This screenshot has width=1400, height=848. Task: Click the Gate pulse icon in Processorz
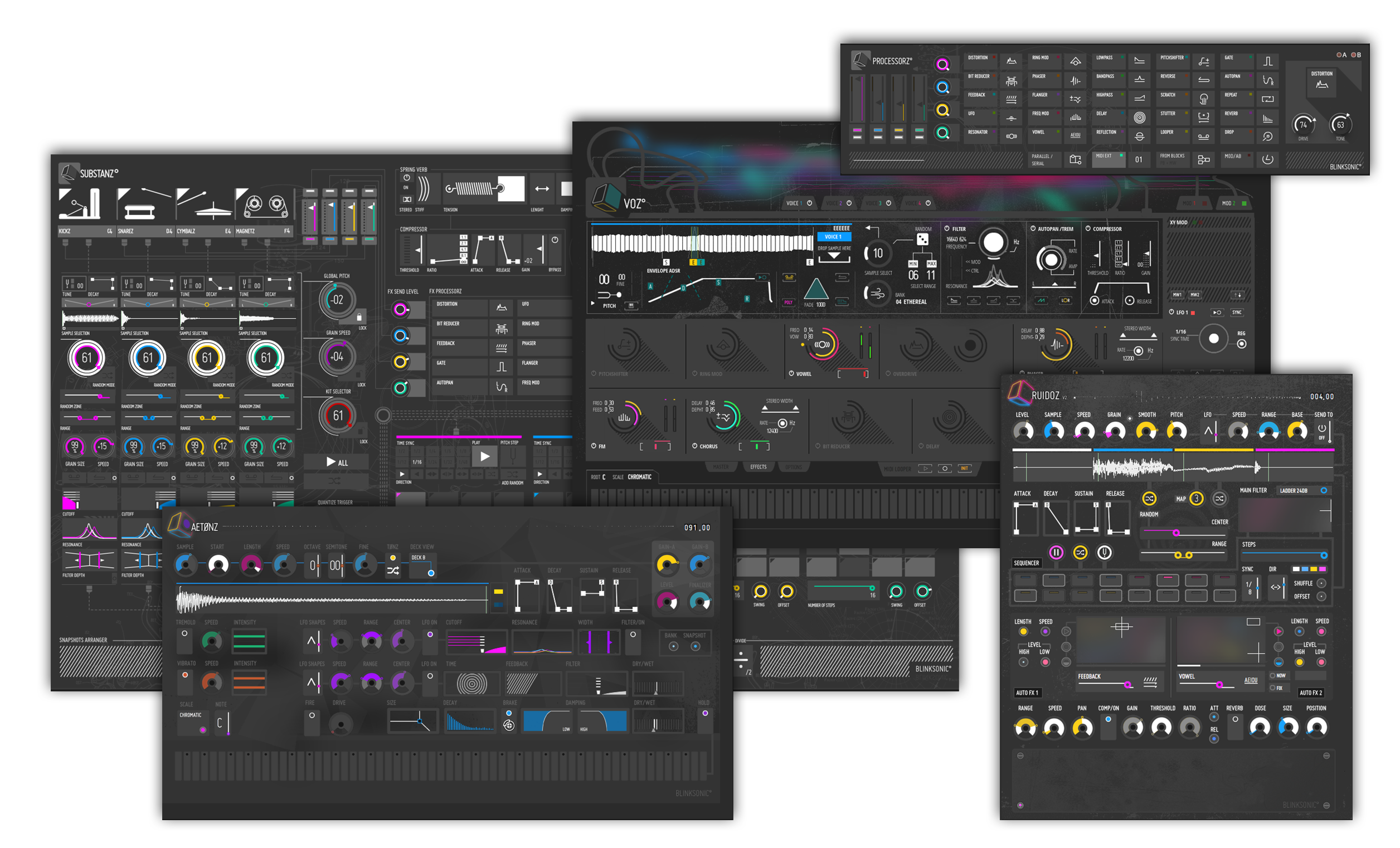click(x=1267, y=61)
